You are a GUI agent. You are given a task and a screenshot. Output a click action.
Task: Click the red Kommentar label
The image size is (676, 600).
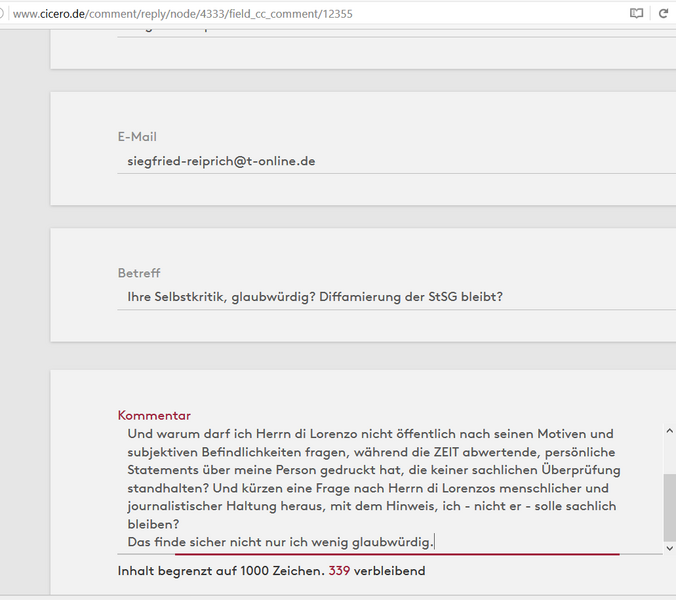coord(154,415)
